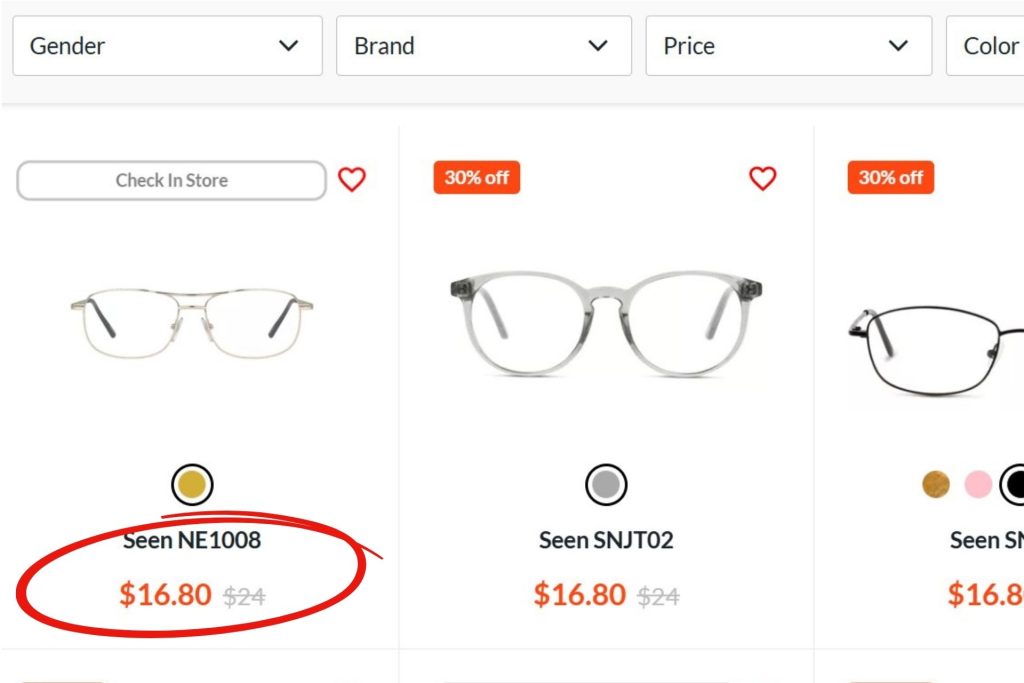Open the Seen SNJT02 product page
1024x683 pixels.
click(604, 540)
